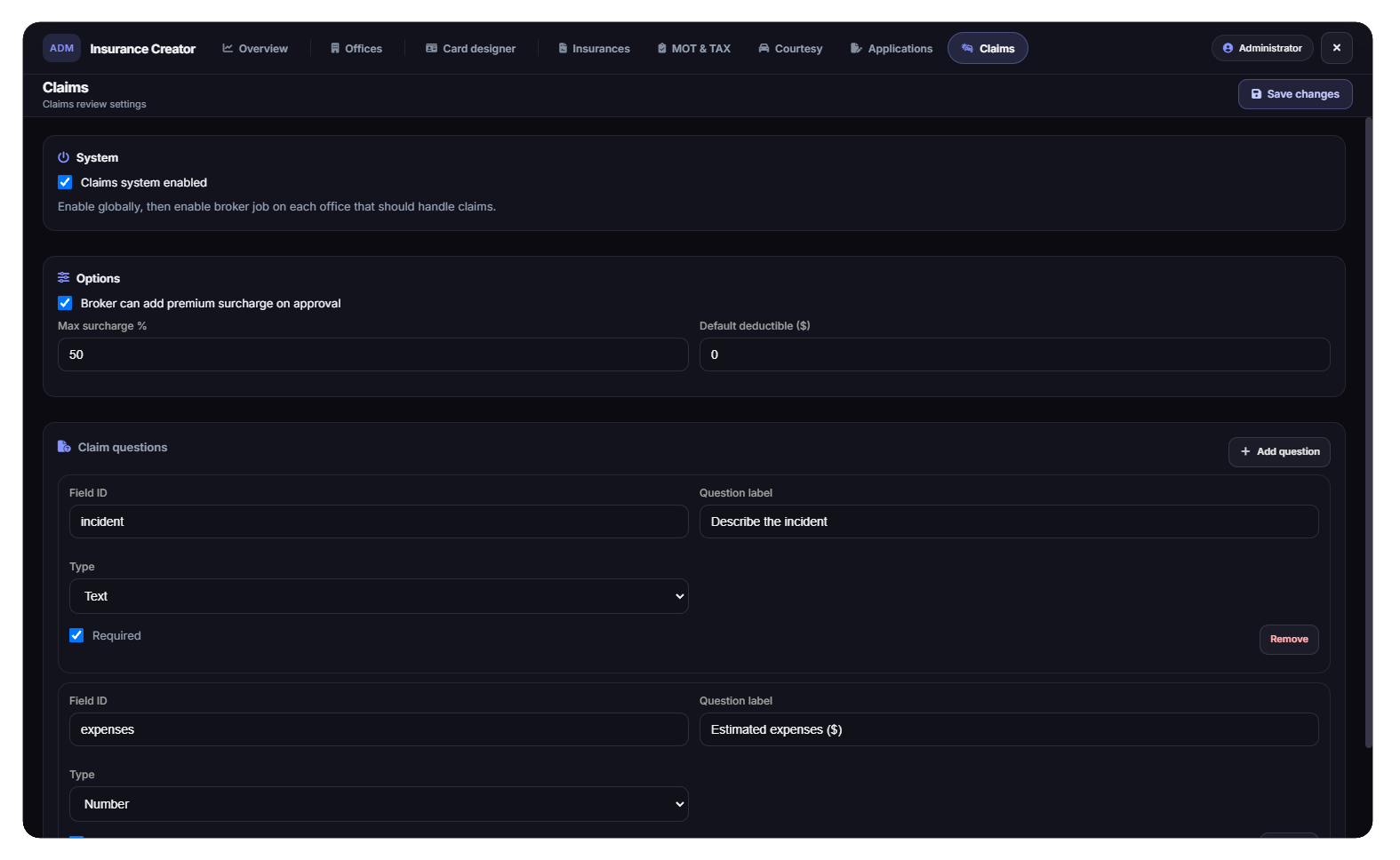Open the Number type dropdown
Screen dimensions: 1400x860
pos(379,804)
